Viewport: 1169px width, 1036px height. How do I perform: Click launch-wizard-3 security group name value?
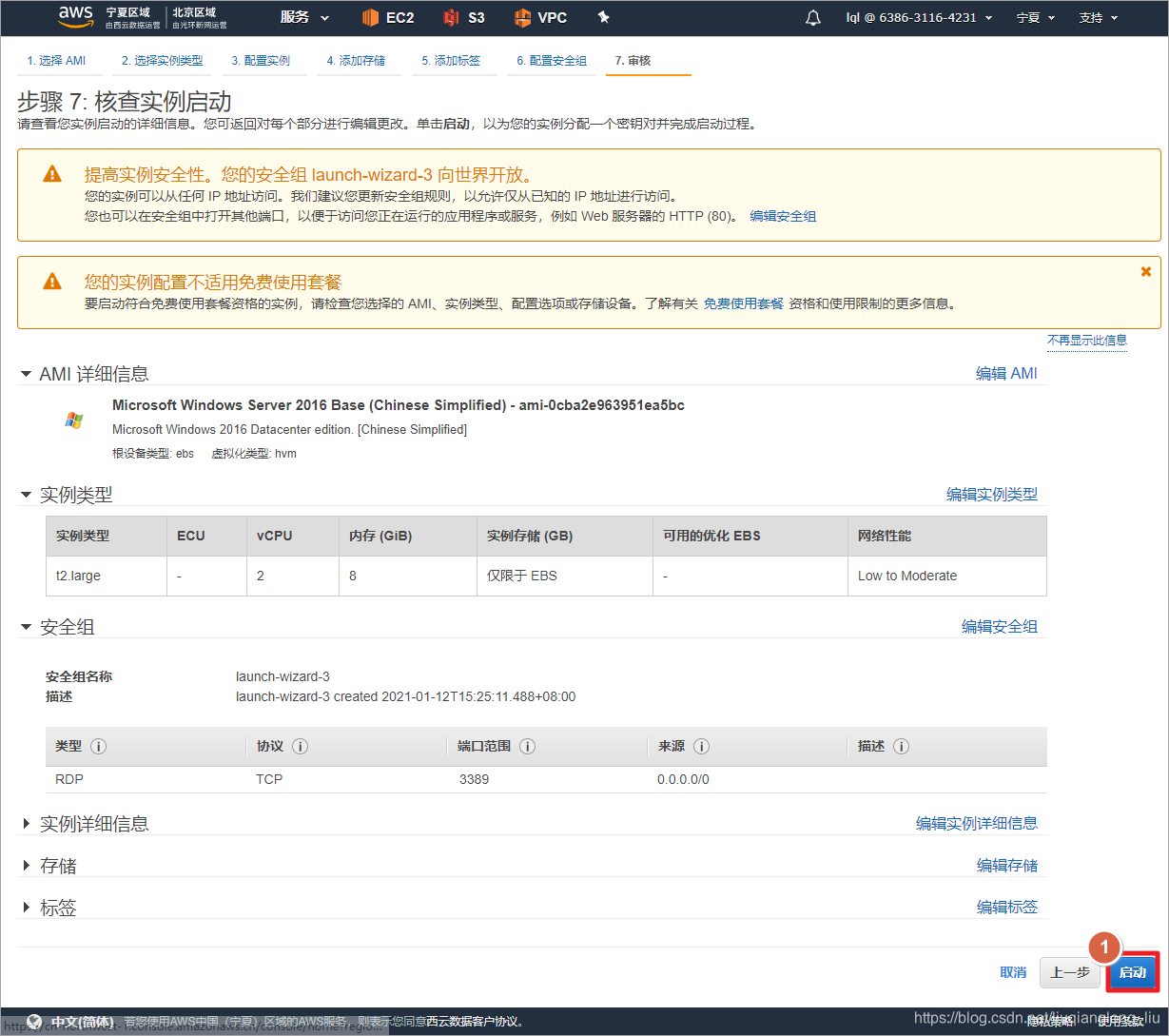(x=283, y=676)
